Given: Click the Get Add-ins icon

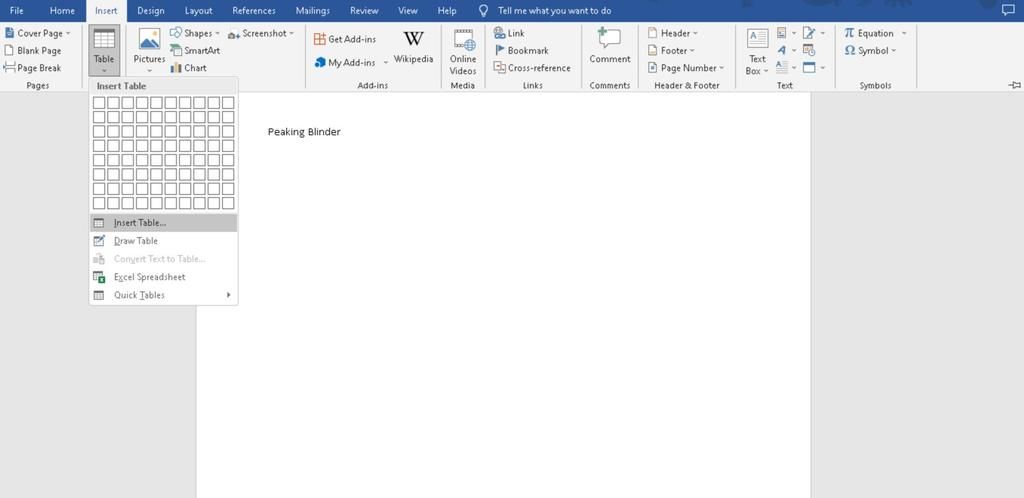Looking at the screenshot, I should [319, 39].
